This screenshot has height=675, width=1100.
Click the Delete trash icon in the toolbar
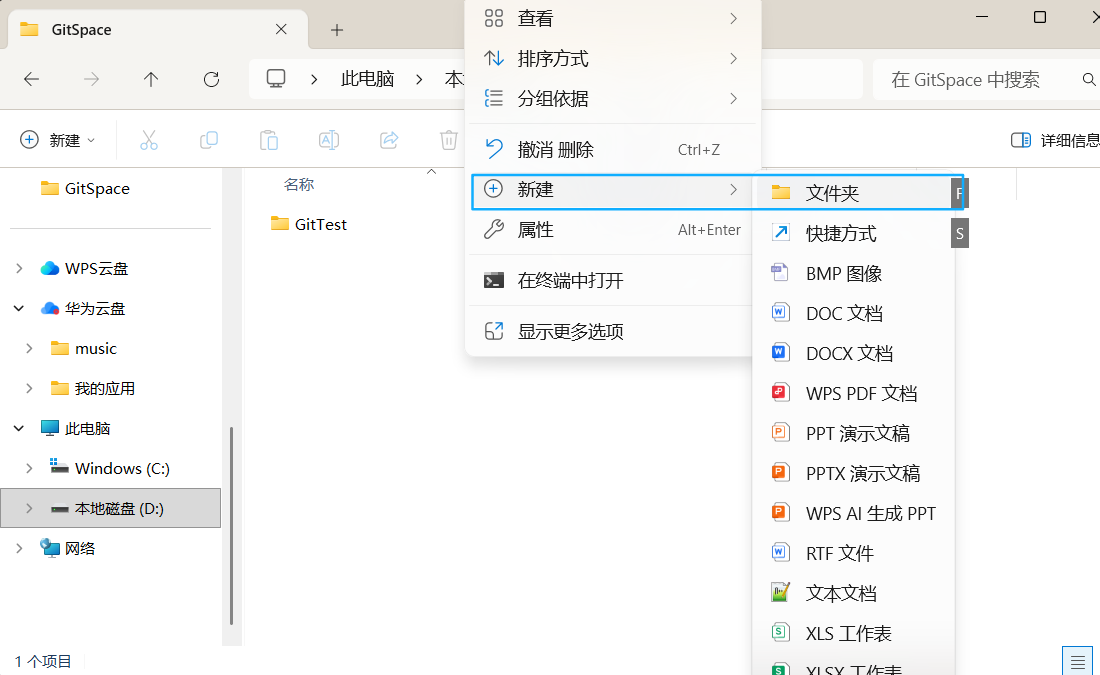tap(448, 140)
